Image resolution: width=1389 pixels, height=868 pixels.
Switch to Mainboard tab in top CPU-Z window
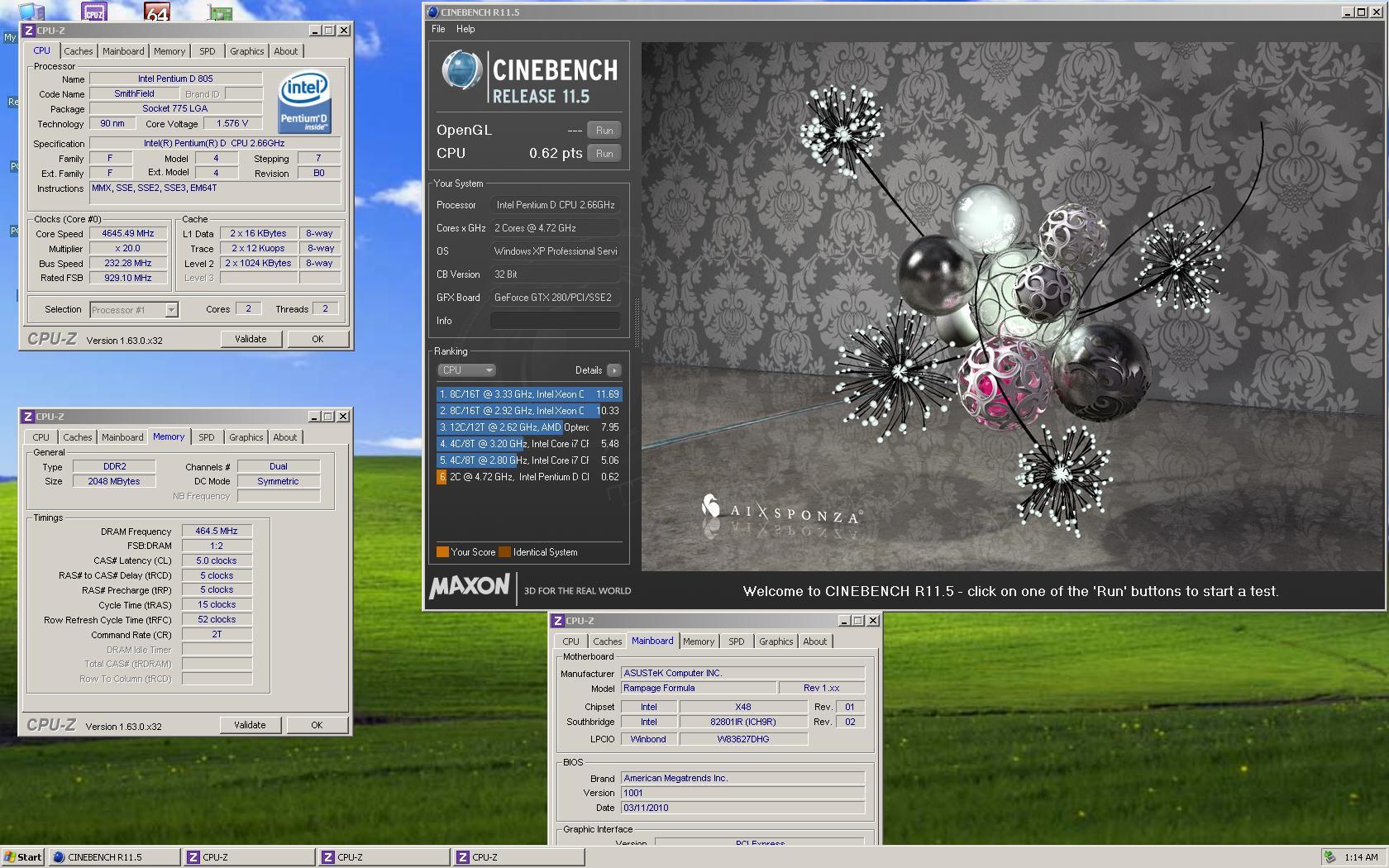(123, 51)
